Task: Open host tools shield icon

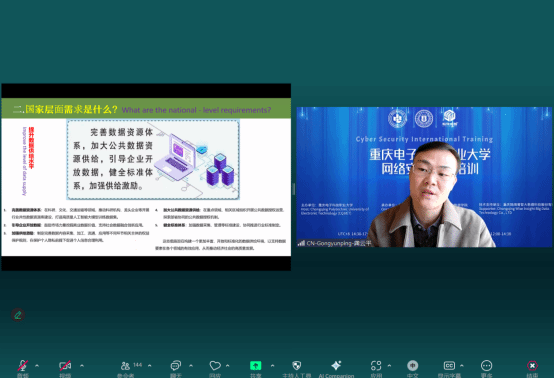Action: (297, 368)
